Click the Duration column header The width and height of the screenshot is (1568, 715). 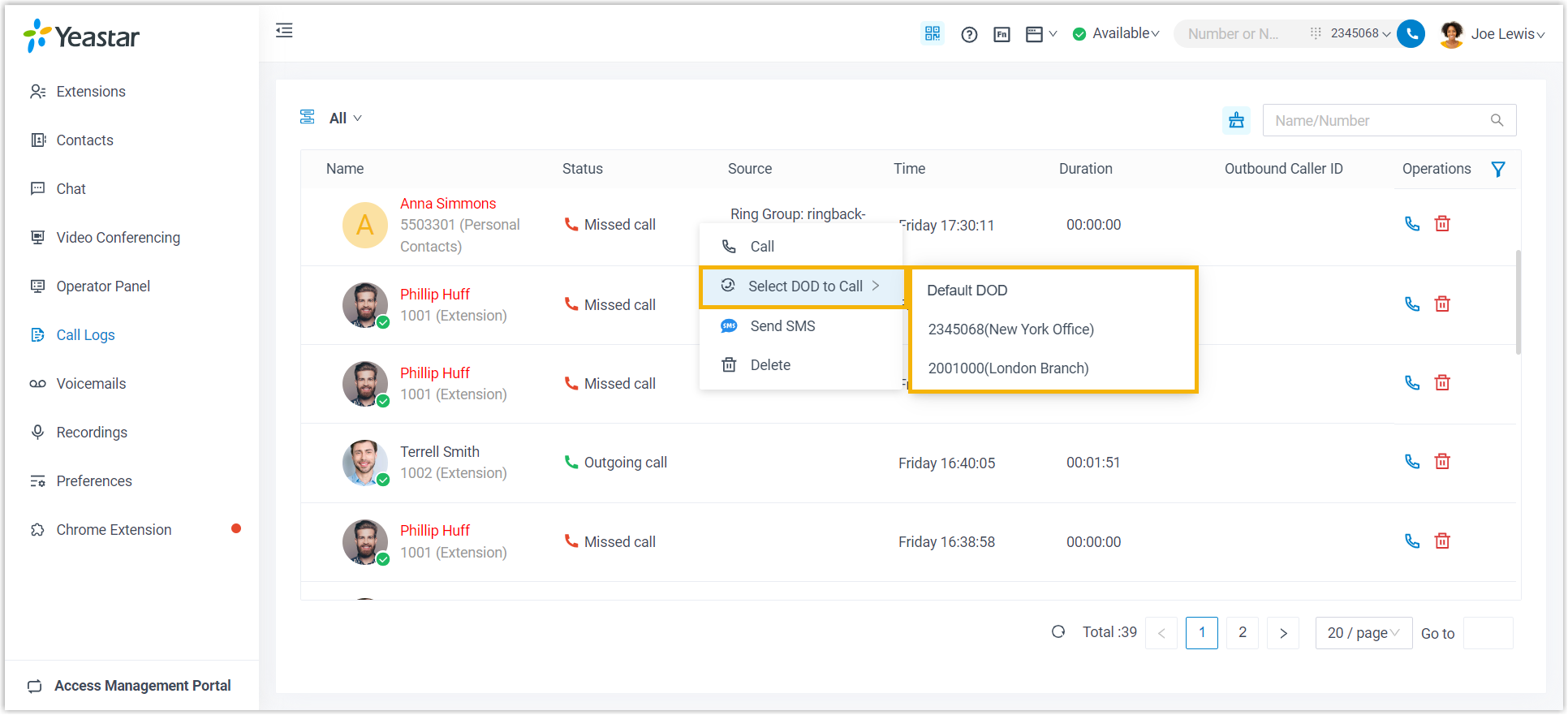[1085, 169]
